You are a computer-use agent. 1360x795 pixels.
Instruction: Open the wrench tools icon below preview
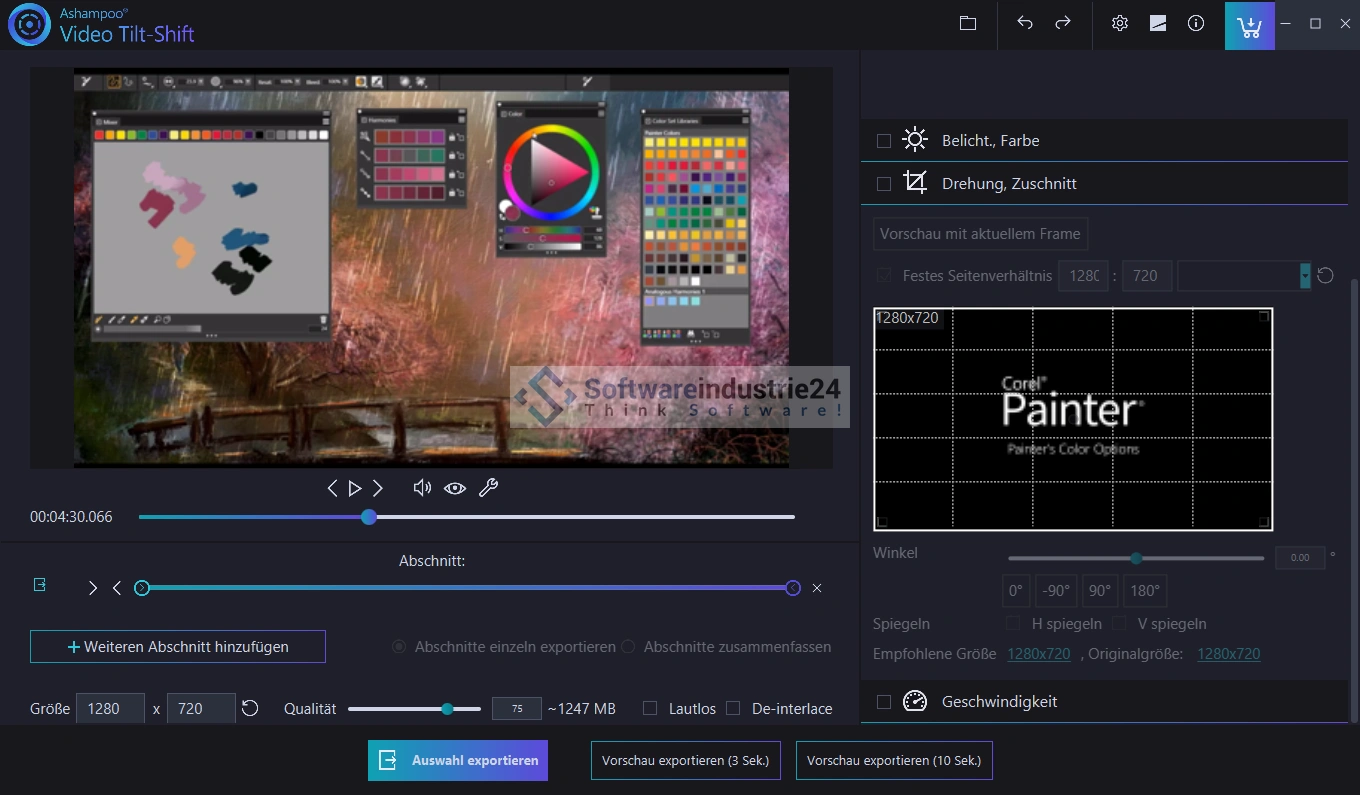pyautogui.click(x=488, y=488)
